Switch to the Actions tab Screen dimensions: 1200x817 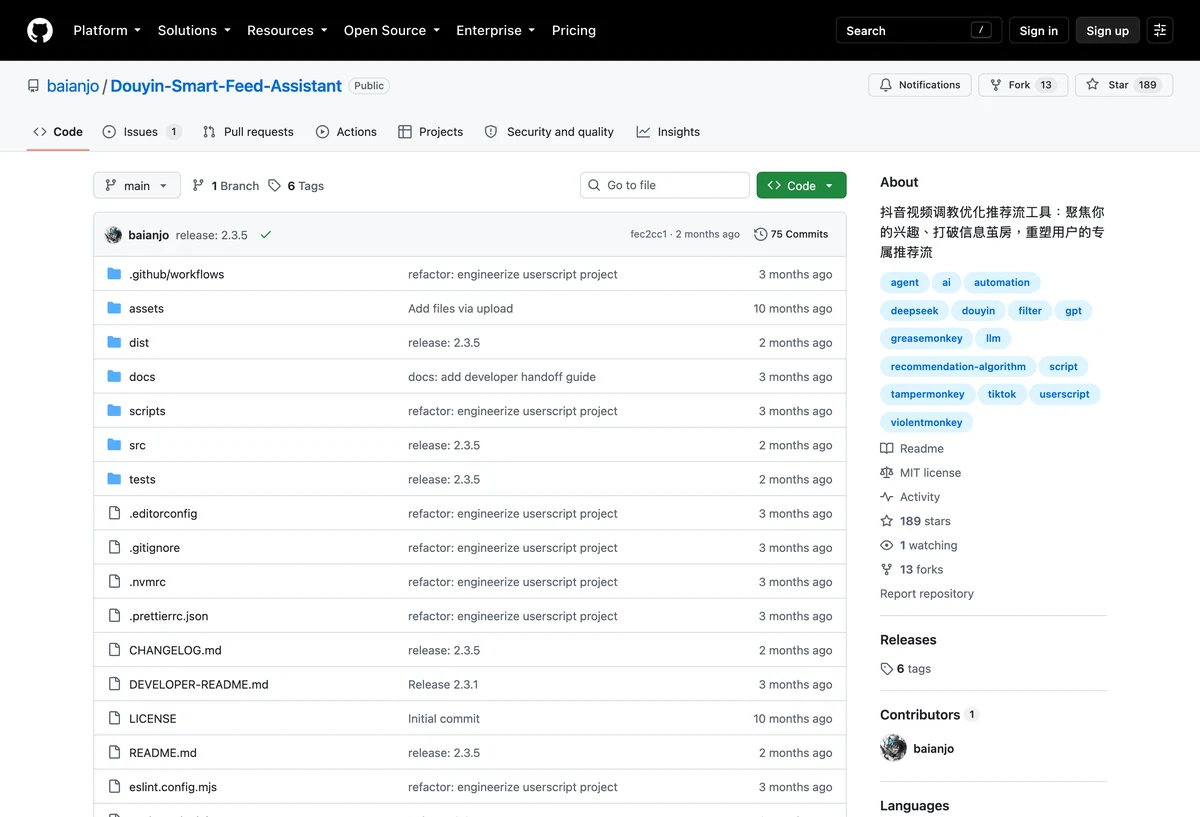[346, 132]
